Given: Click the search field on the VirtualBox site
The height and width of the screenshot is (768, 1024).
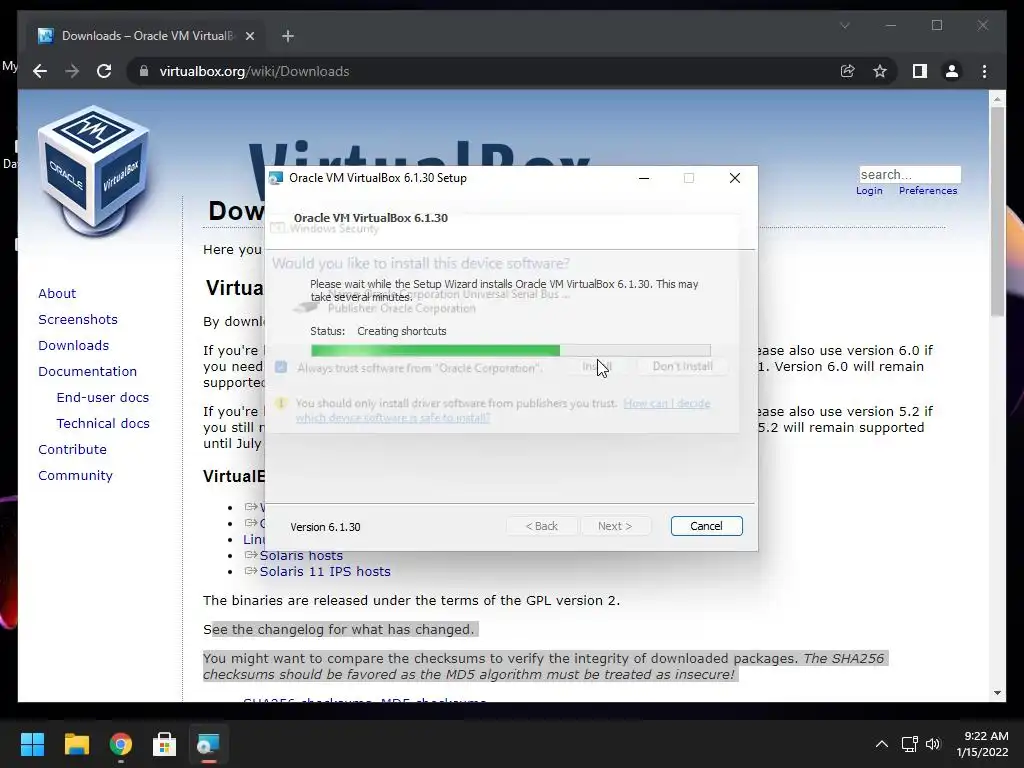Looking at the screenshot, I should pos(910,174).
